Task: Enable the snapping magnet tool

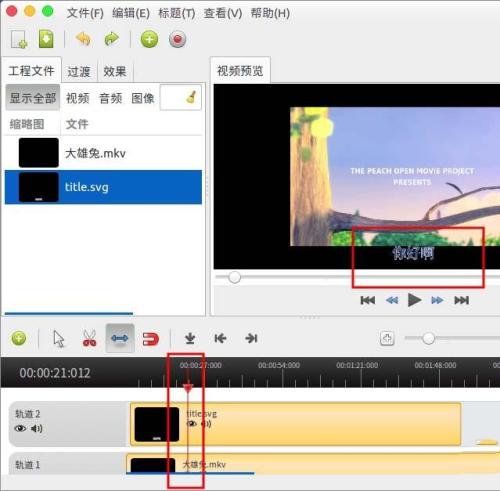Action: click(151, 339)
